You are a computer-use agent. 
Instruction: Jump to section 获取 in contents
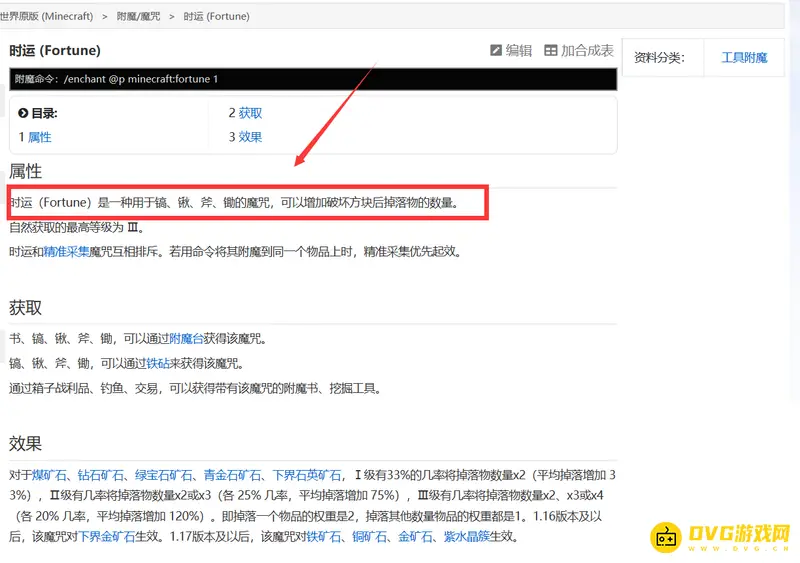click(x=250, y=114)
